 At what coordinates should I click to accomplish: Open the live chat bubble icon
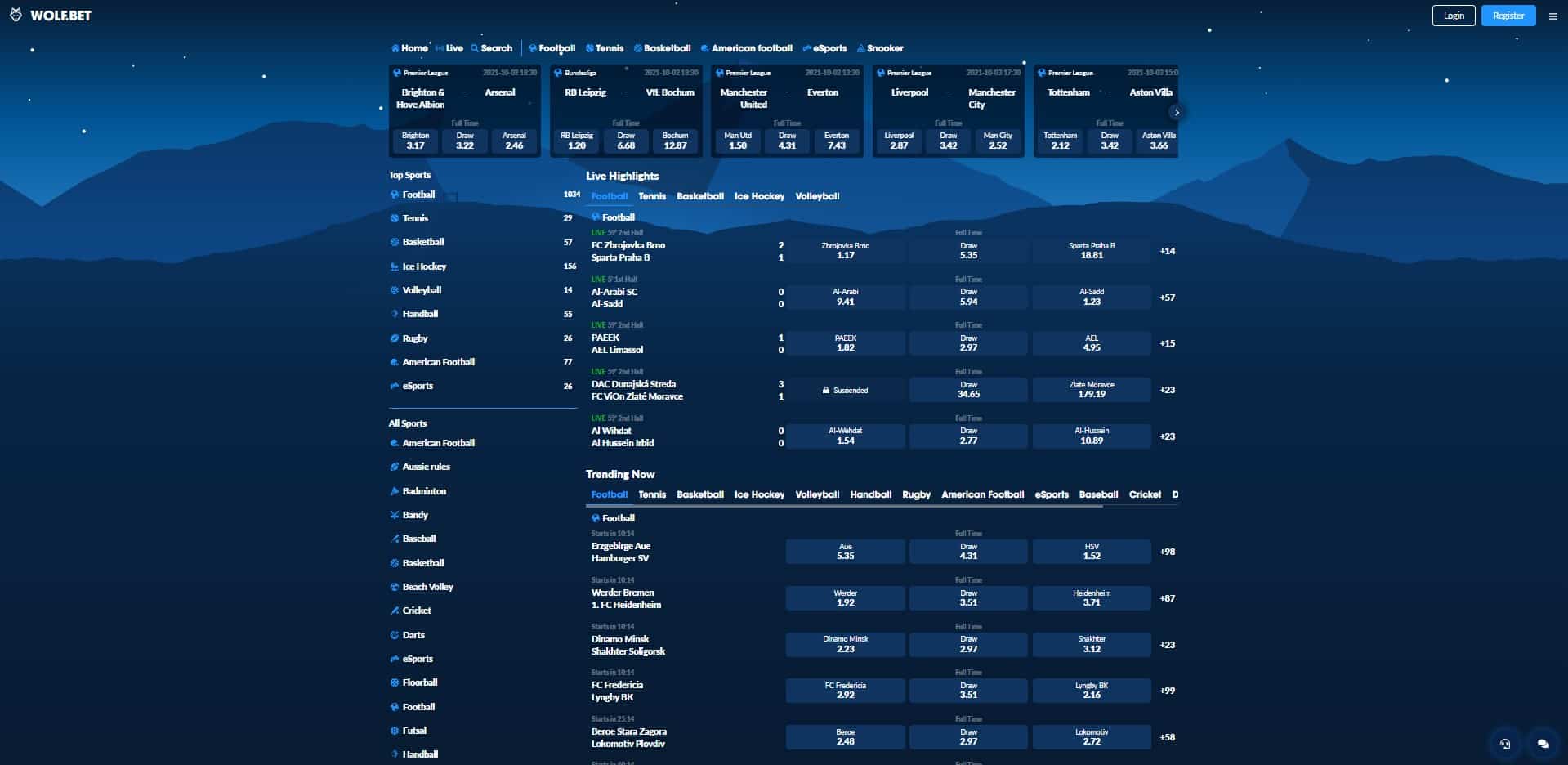(1543, 744)
